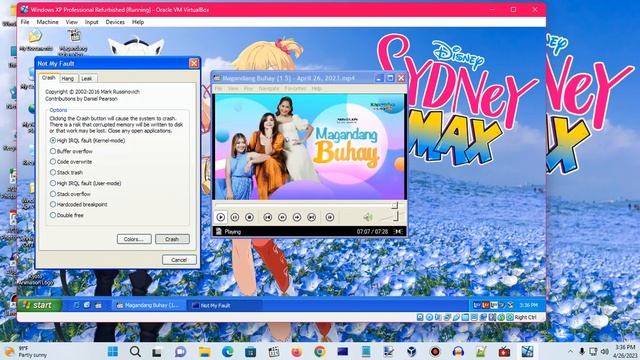Screen dimensions: 640x360
Task: Click the frame step button
Action: [x=330, y=217]
